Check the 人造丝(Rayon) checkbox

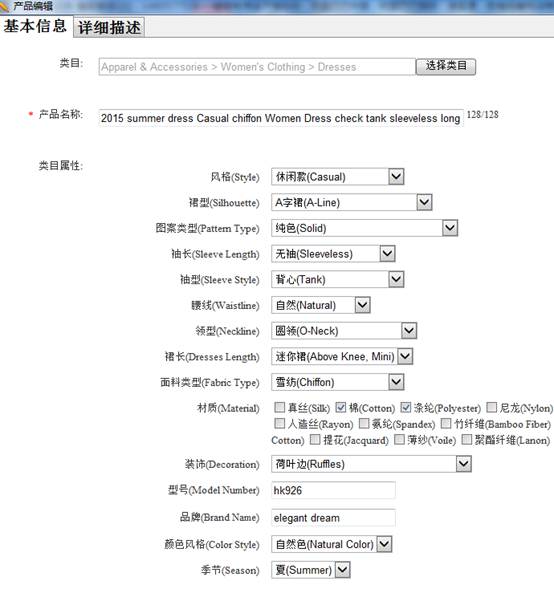tap(279, 423)
